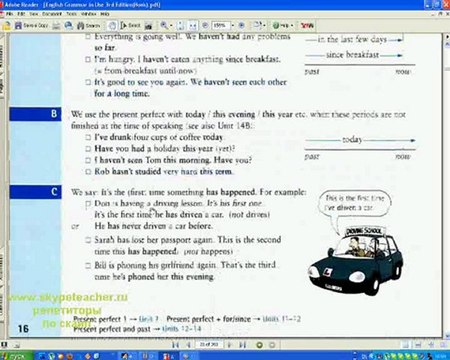Open the Document menu

point(52,14)
